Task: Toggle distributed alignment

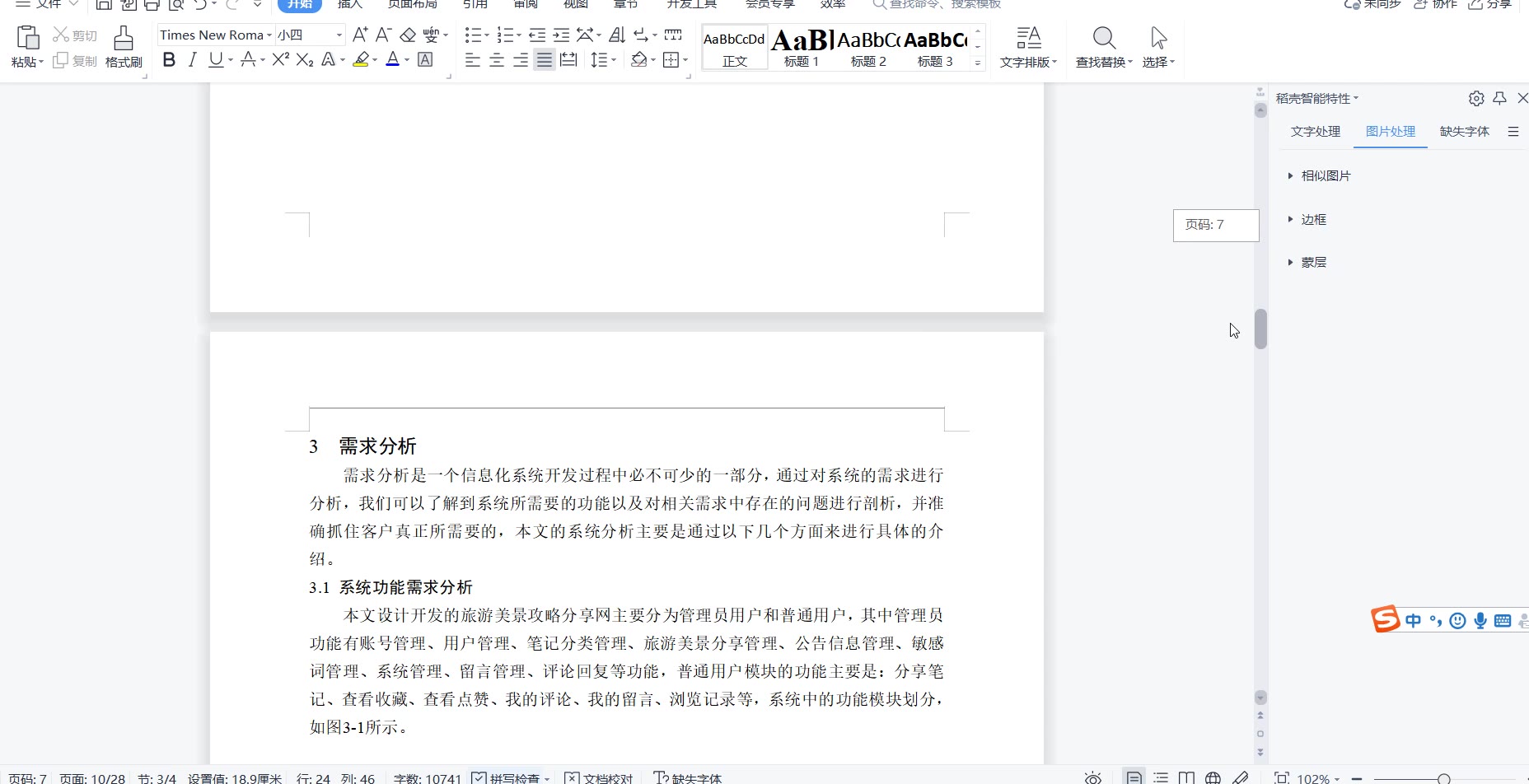Action: 568,59
